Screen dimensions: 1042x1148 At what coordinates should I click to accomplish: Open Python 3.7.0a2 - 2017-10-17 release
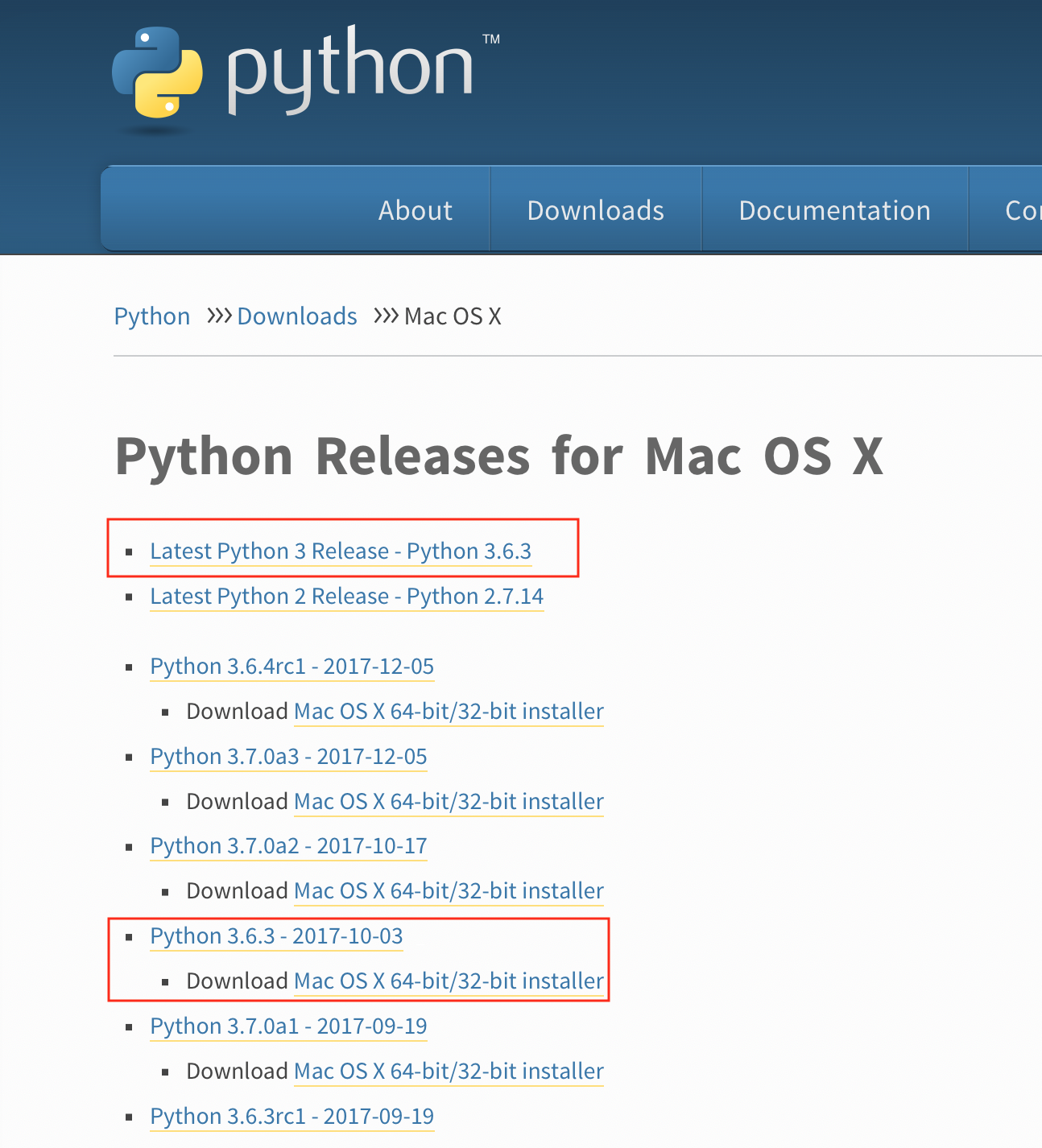(288, 846)
